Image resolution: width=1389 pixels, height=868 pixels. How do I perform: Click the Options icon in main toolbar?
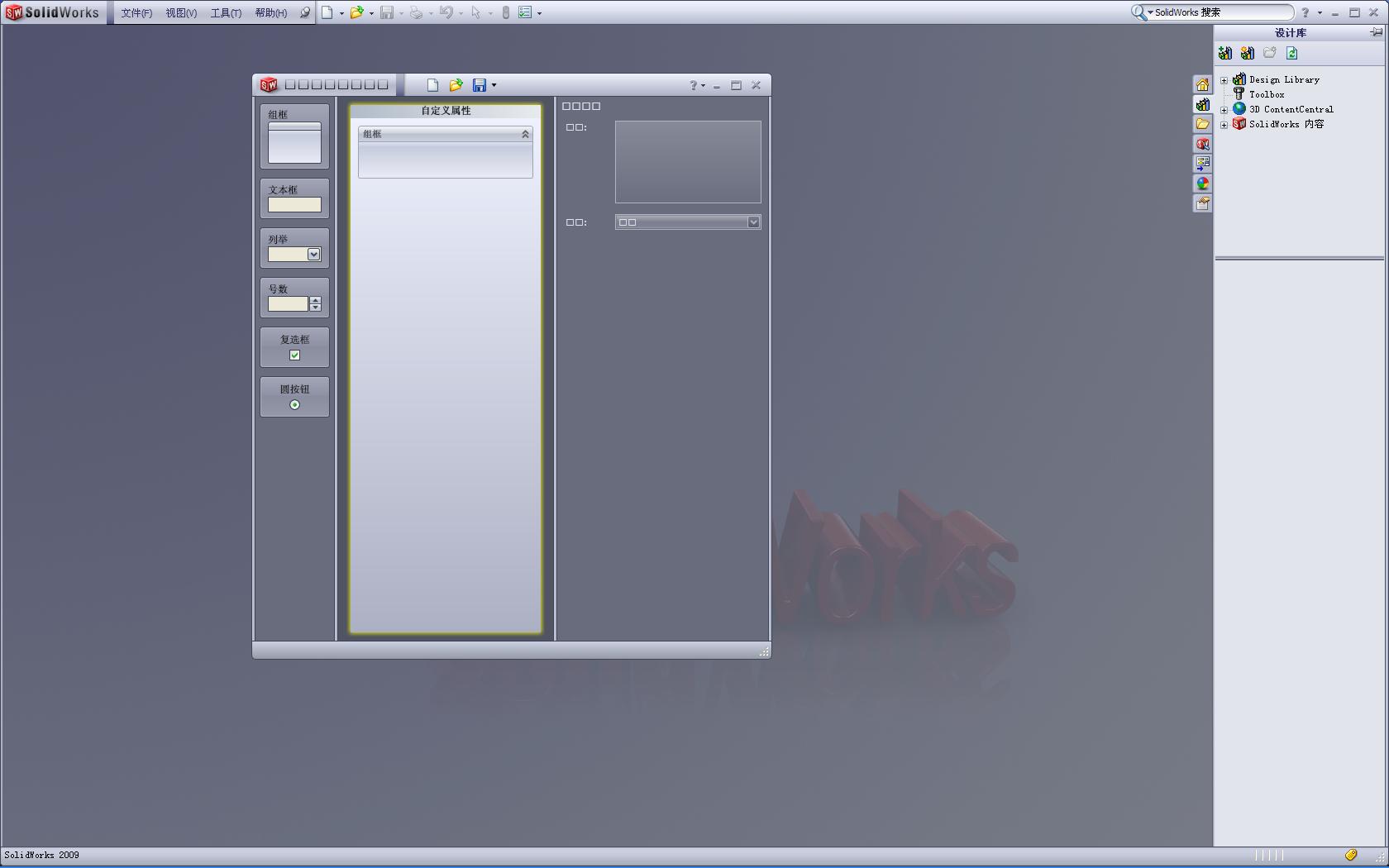pyautogui.click(x=525, y=12)
